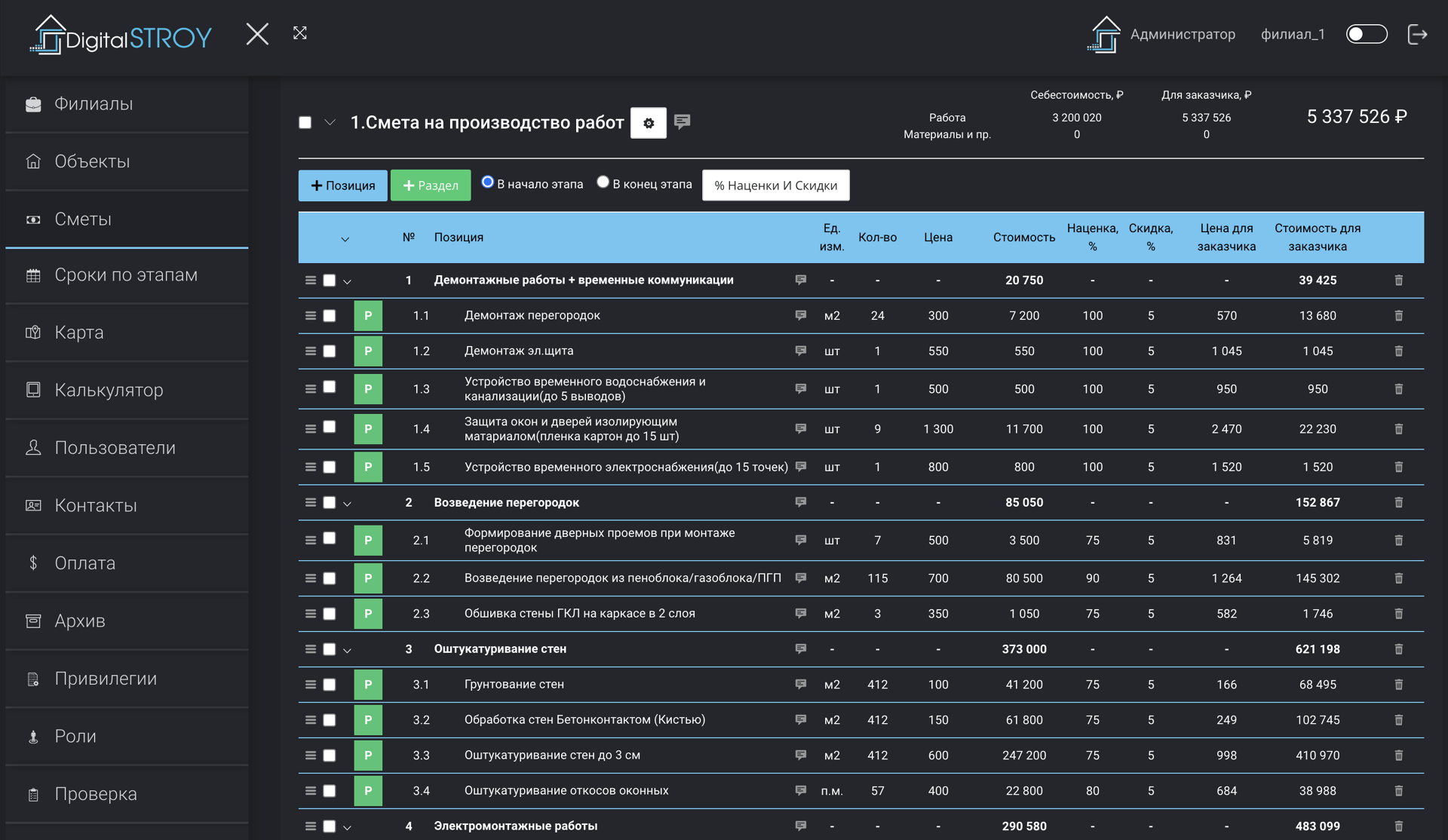This screenshot has width=1448, height=840.
Task: Delete row 3.3 Оштукатуривание стен до 3 см
Action: (x=1399, y=756)
